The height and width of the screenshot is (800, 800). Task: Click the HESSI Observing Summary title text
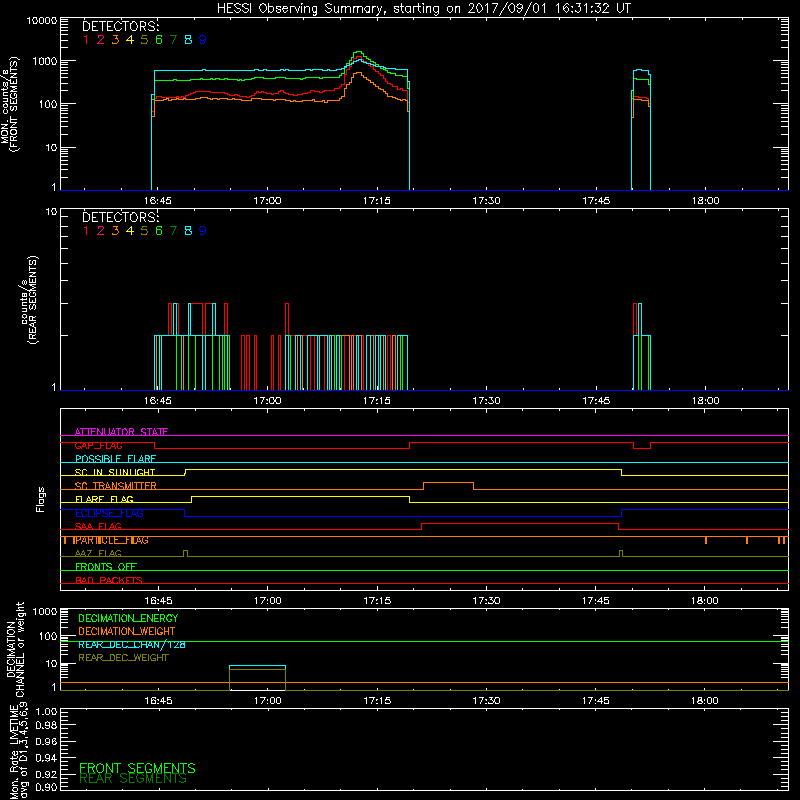point(423,8)
